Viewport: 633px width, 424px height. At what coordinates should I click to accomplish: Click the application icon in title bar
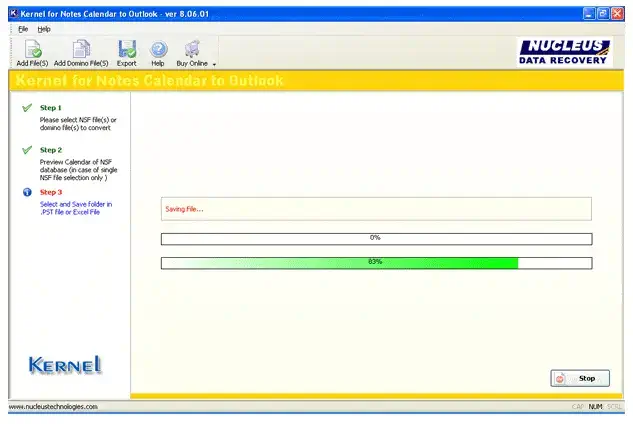pos(14,13)
